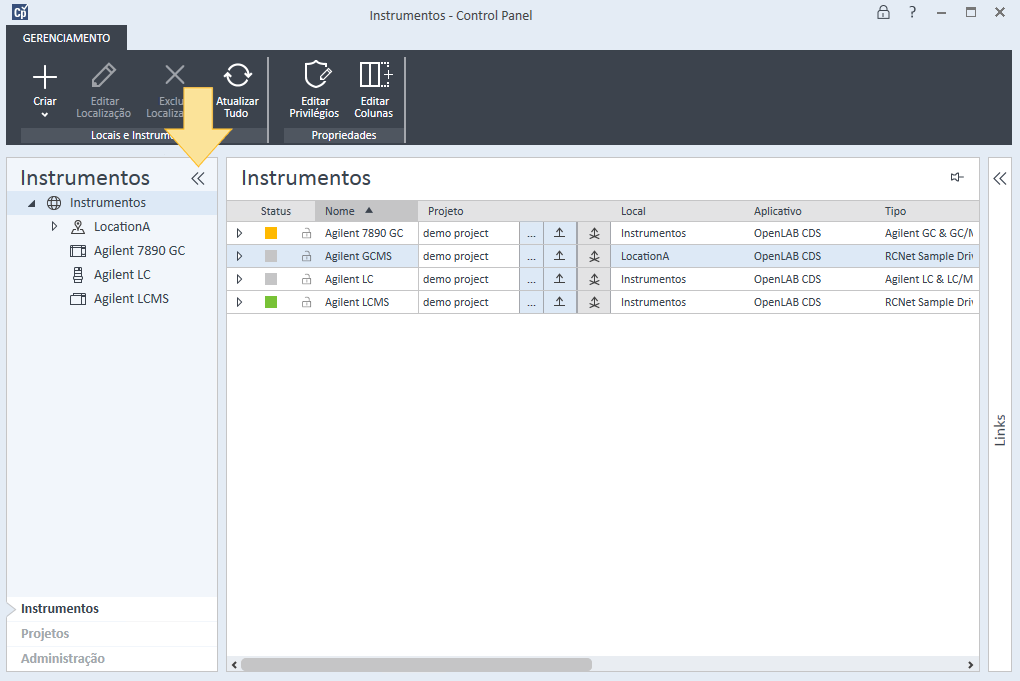
Task: Sort by Status column header
Action: click(x=276, y=211)
